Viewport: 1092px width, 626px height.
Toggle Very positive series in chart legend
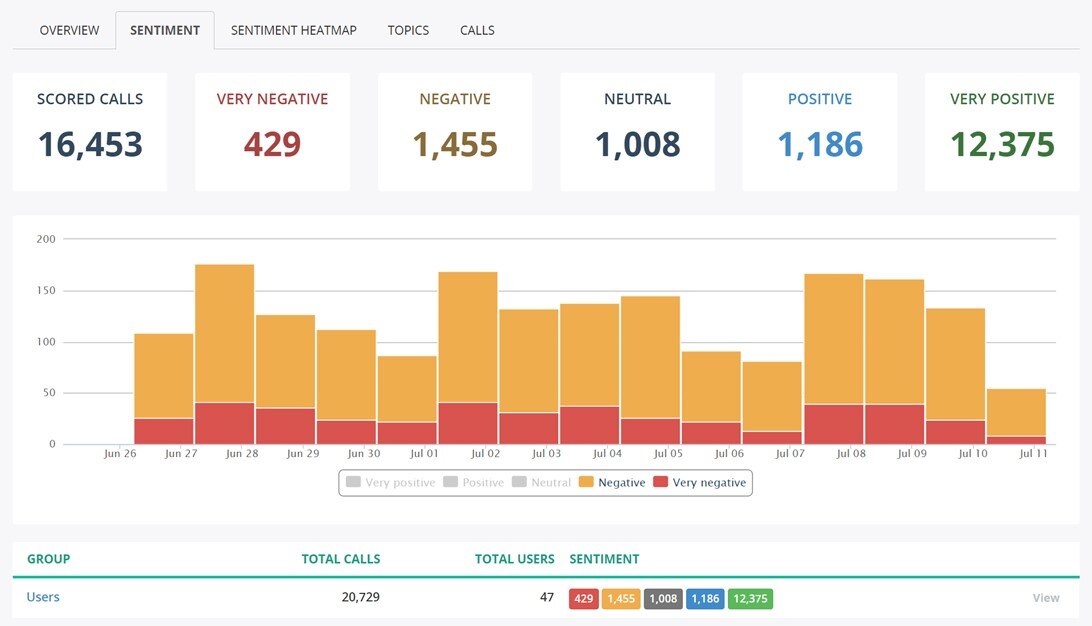click(x=391, y=482)
